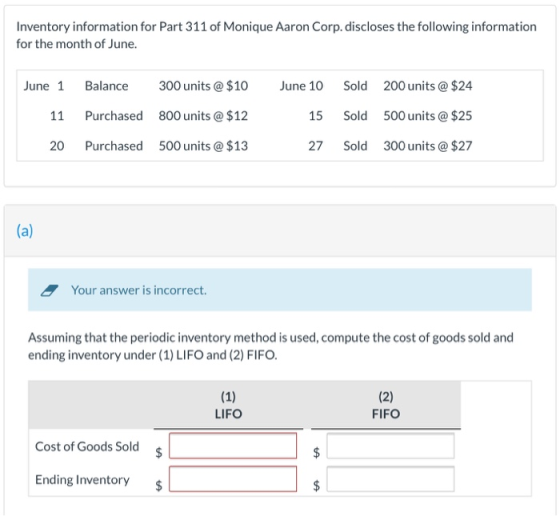Click the 'Ending Inventory' row label
The width and height of the screenshot is (560, 516).
[82, 480]
